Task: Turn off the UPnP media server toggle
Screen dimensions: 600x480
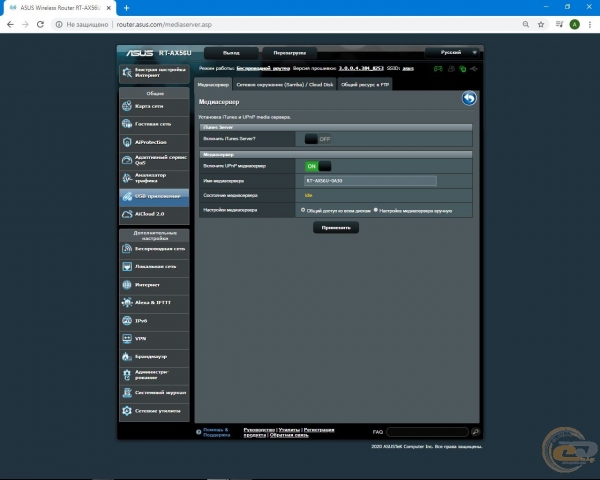Action: pyautogui.click(x=318, y=166)
